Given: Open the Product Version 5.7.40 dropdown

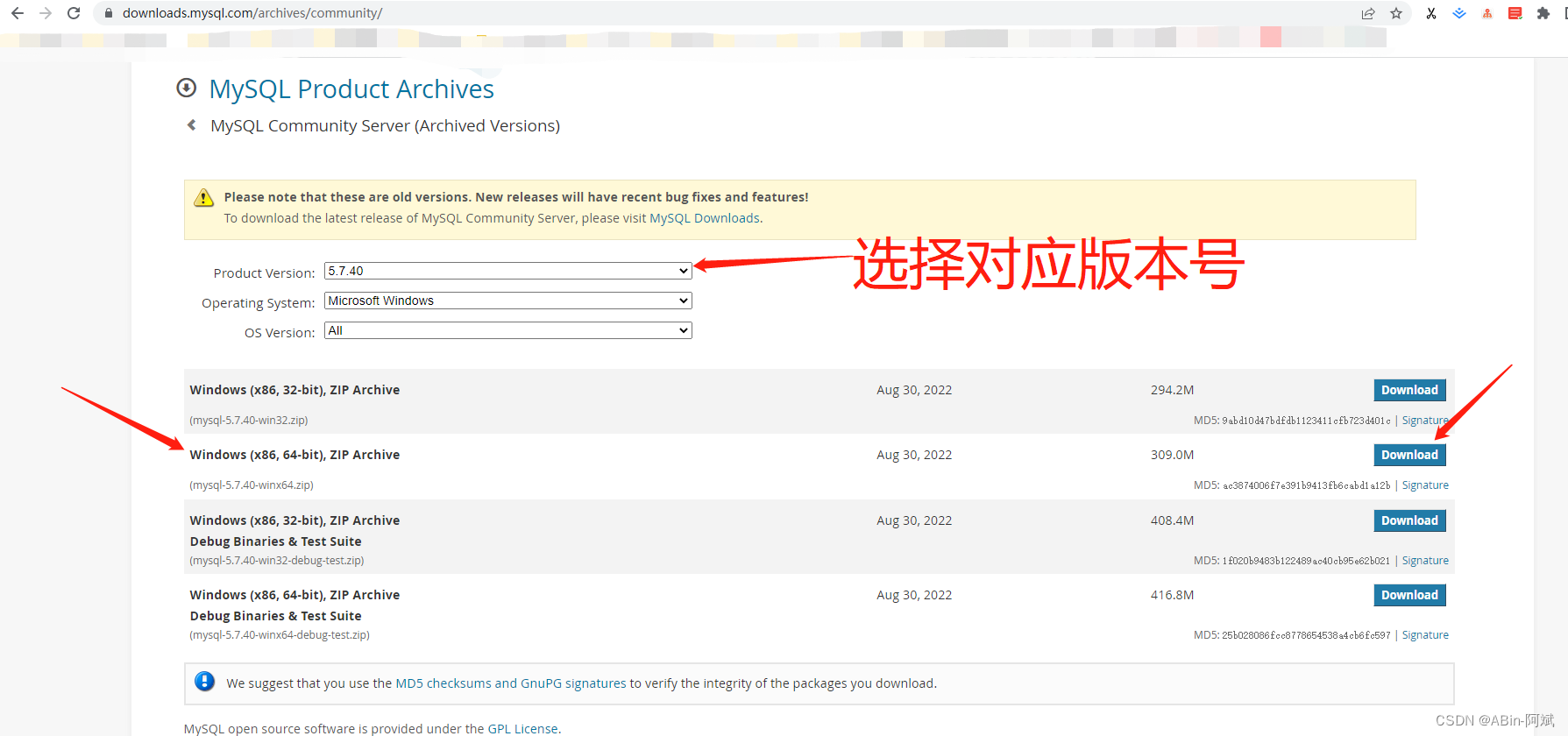Looking at the screenshot, I should point(508,271).
